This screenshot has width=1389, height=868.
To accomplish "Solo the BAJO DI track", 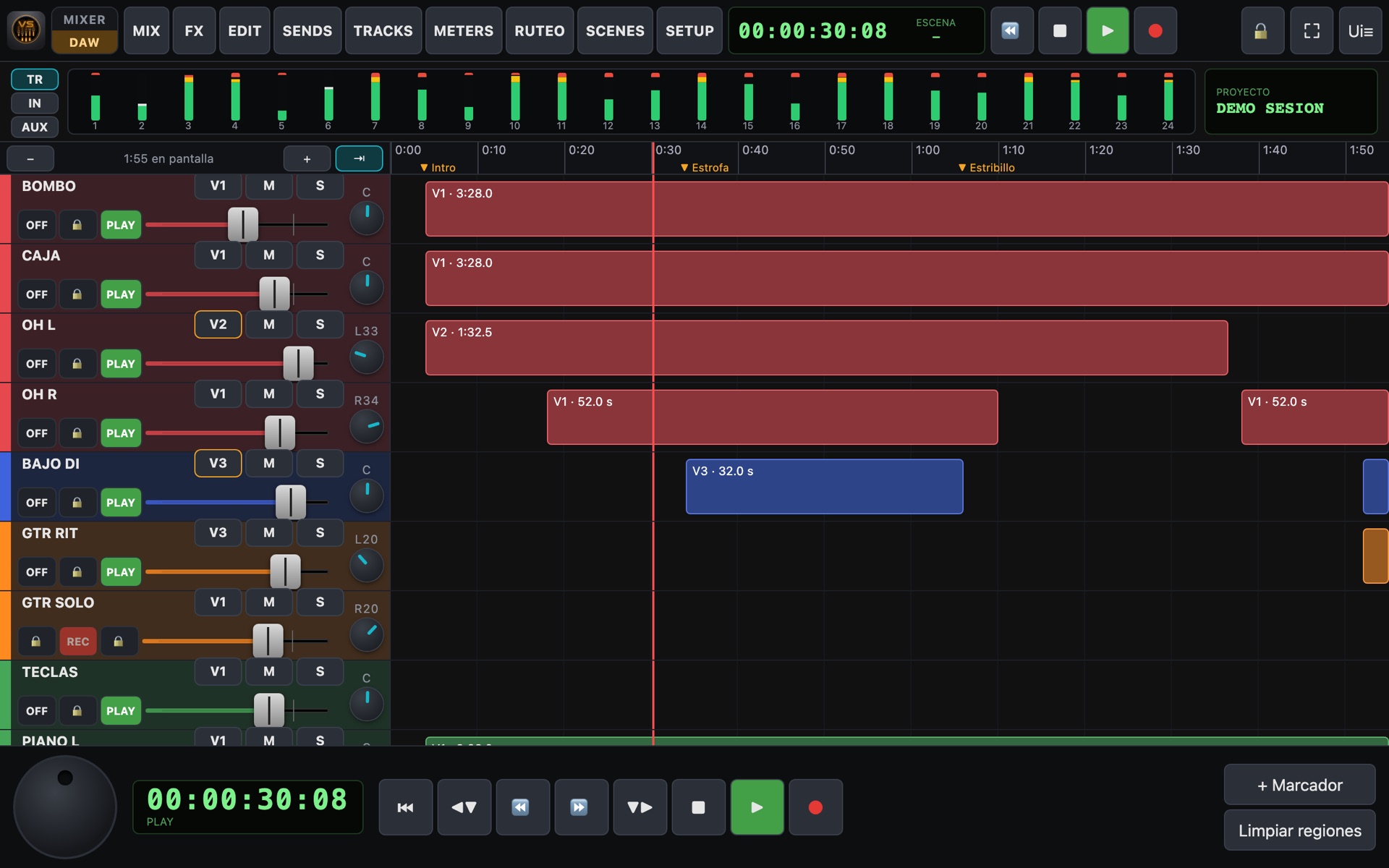I will pyautogui.click(x=320, y=464).
